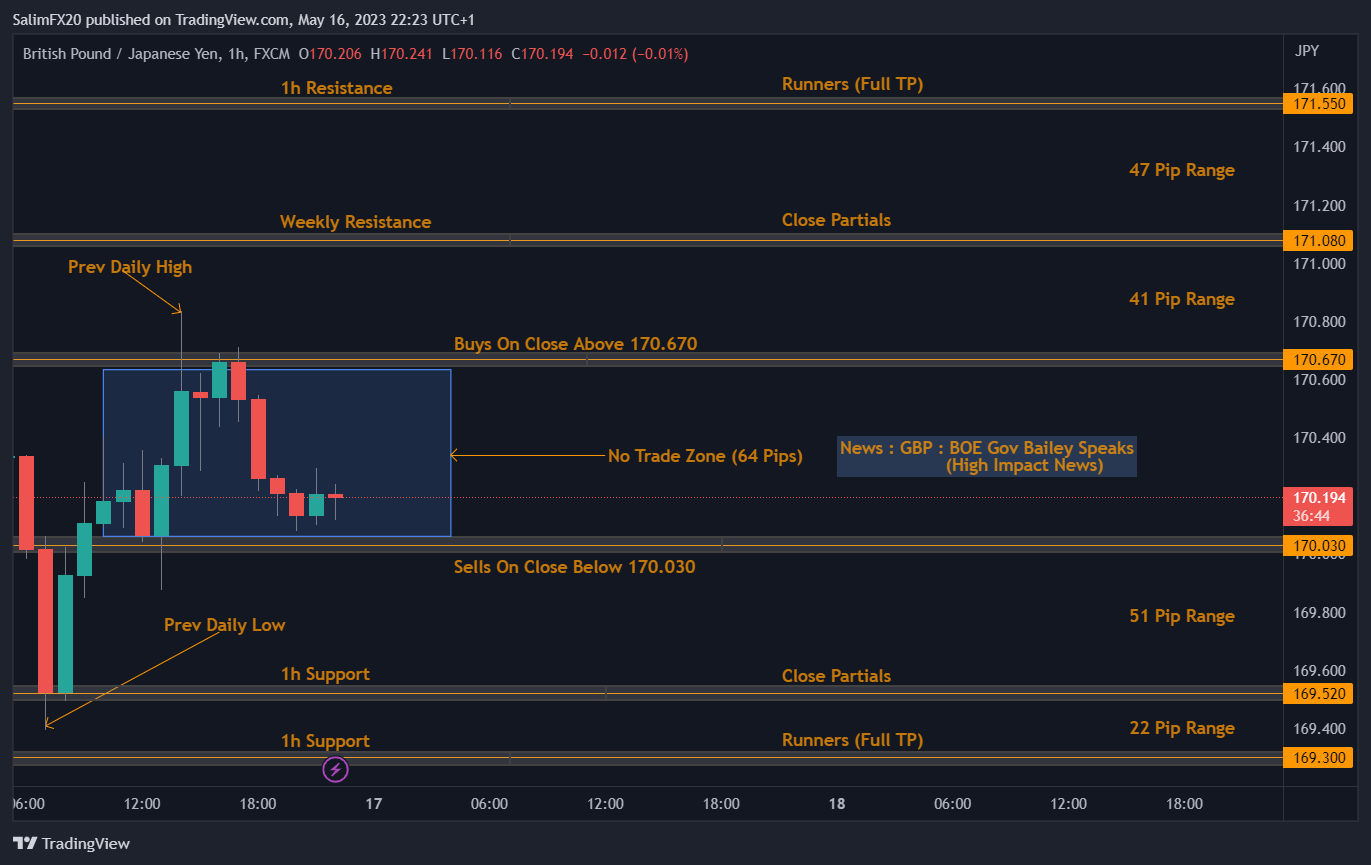The height and width of the screenshot is (865, 1371).
Task: Click the Weekly Resistance label
Action: point(355,222)
